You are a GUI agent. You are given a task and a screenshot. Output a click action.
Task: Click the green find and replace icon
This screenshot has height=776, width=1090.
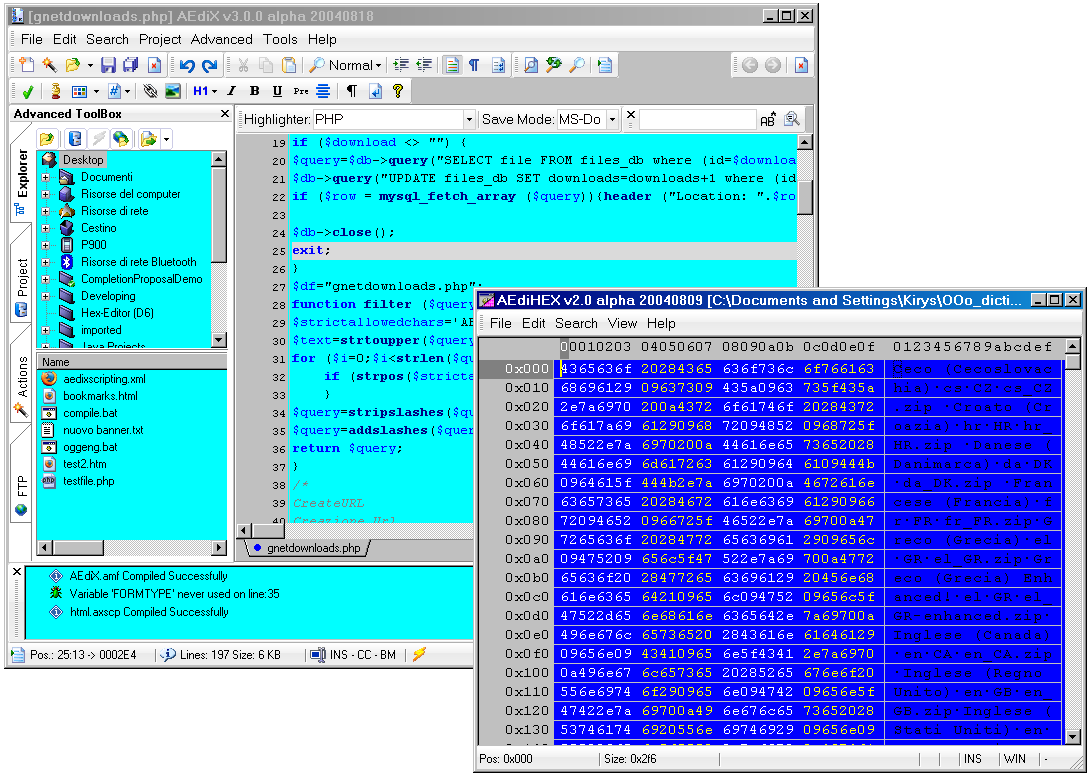point(553,65)
